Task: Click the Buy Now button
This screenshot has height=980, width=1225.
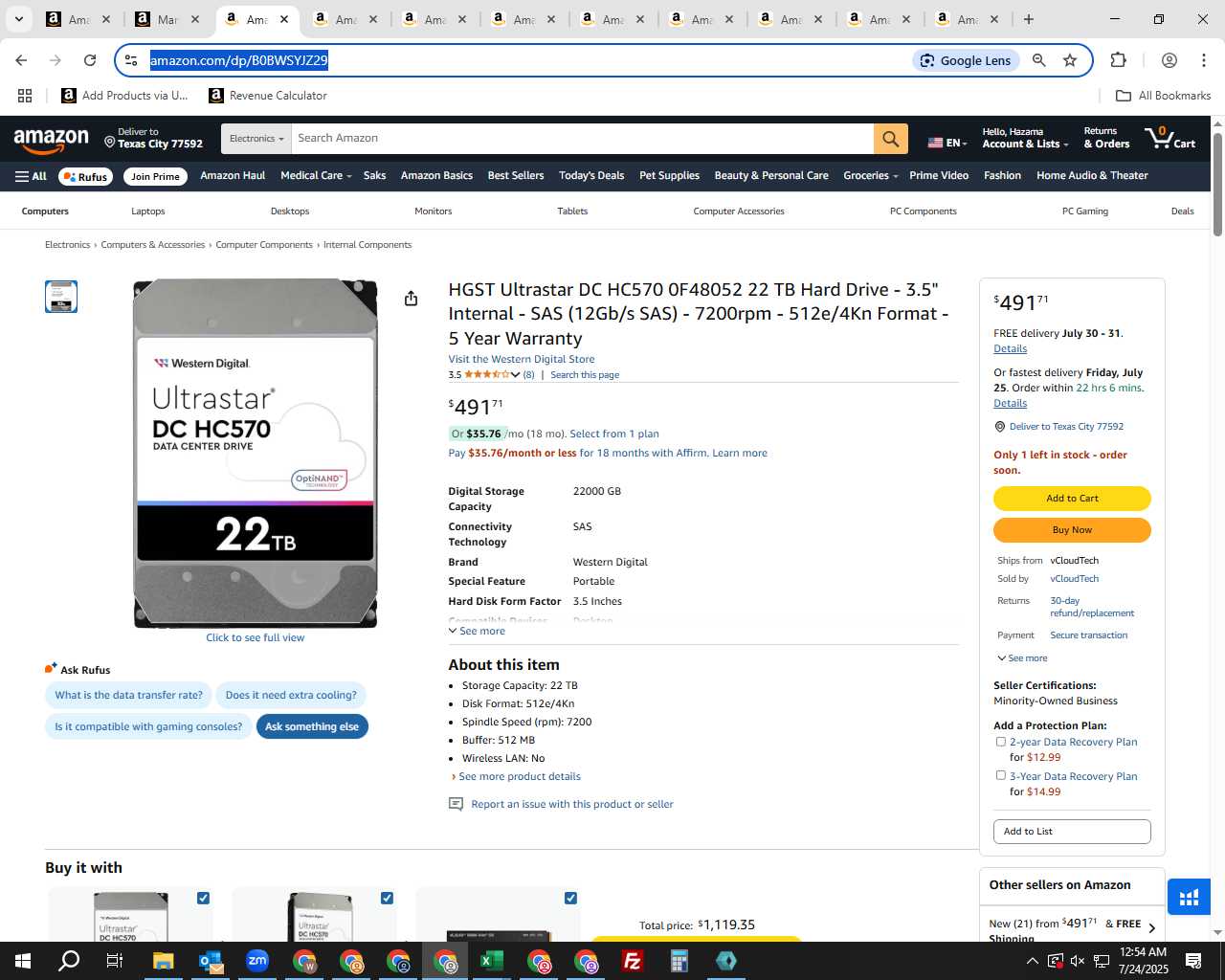Action: (1072, 530)
